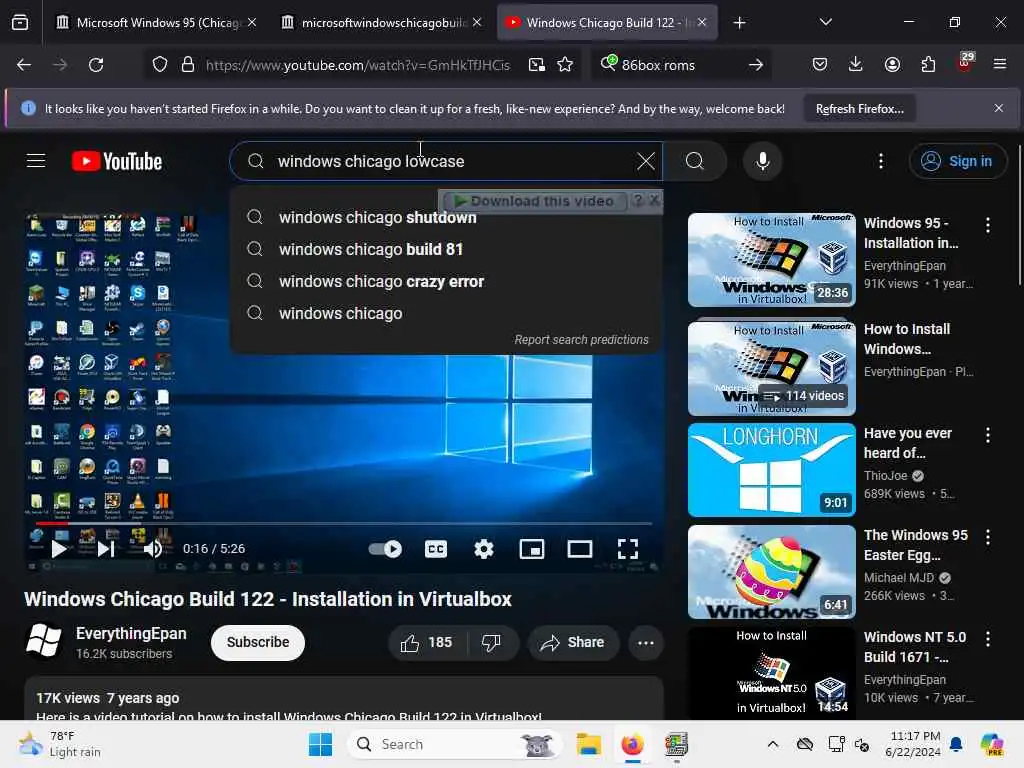
Task: Open options for Have you ever heard of video
Action: point(987,435)
